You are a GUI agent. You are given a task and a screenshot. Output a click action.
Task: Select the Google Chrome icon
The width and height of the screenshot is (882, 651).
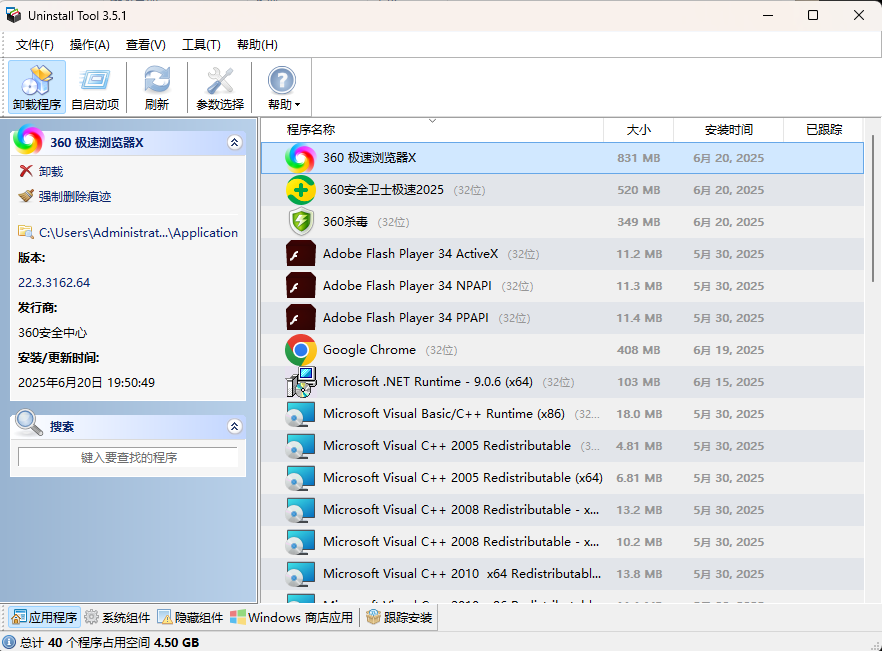pos(300,350)
